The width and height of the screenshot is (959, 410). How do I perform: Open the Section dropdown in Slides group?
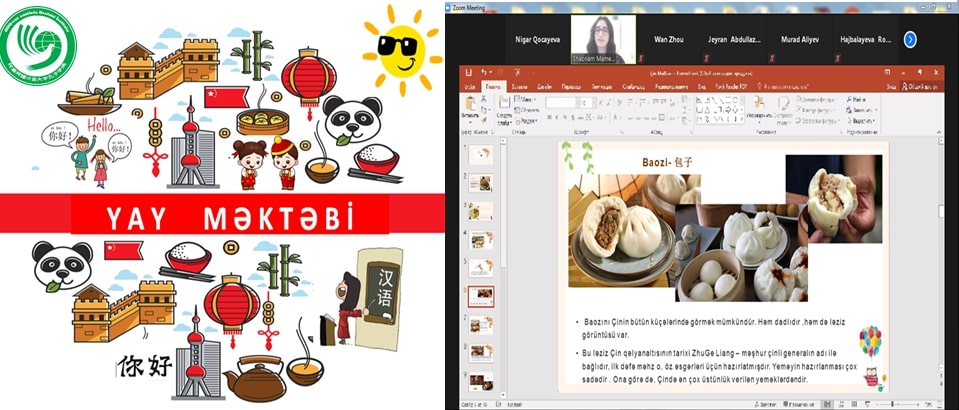tap(525, 121)
